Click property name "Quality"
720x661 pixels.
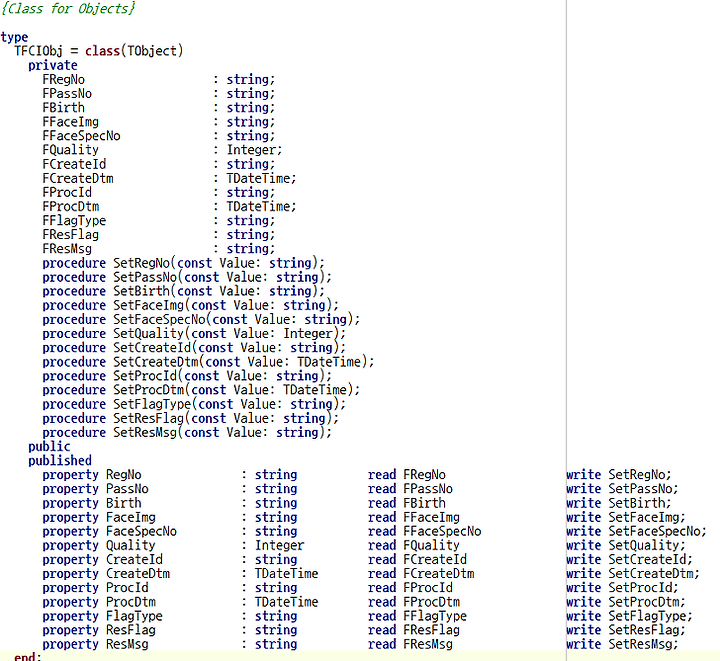[131, 546]
